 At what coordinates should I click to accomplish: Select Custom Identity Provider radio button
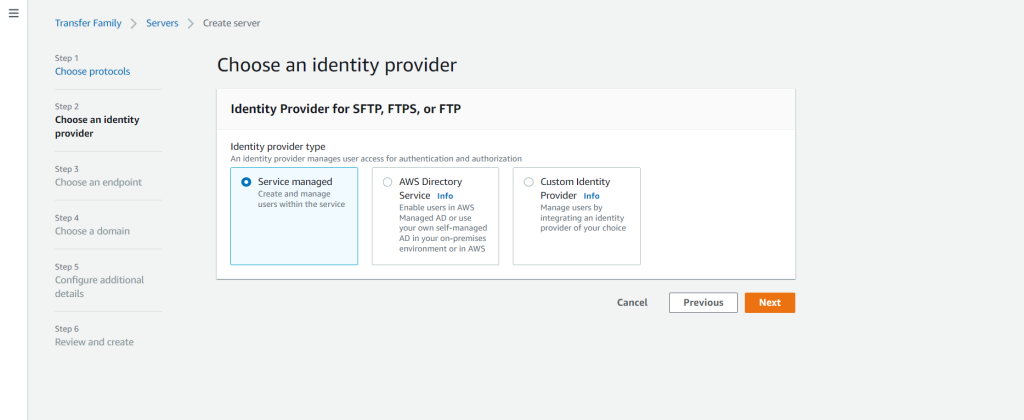529,182
